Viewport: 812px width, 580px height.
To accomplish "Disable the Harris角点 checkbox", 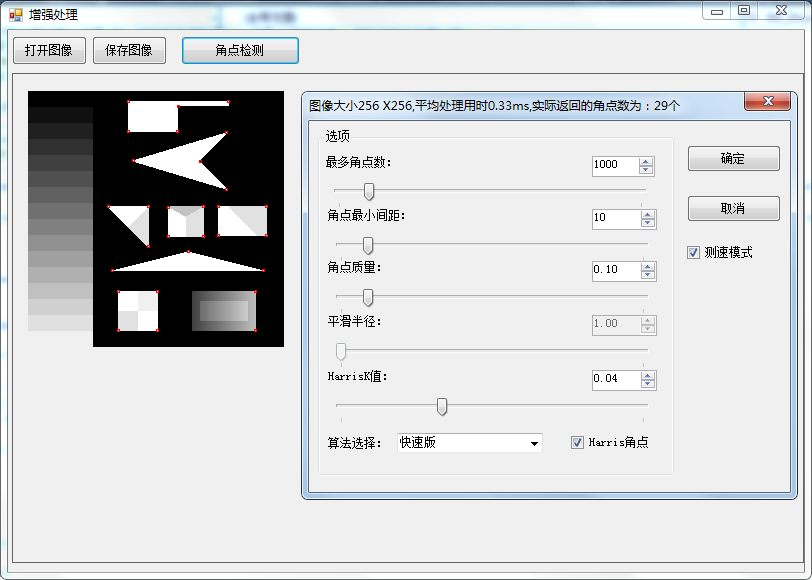I will coord(577,442).
